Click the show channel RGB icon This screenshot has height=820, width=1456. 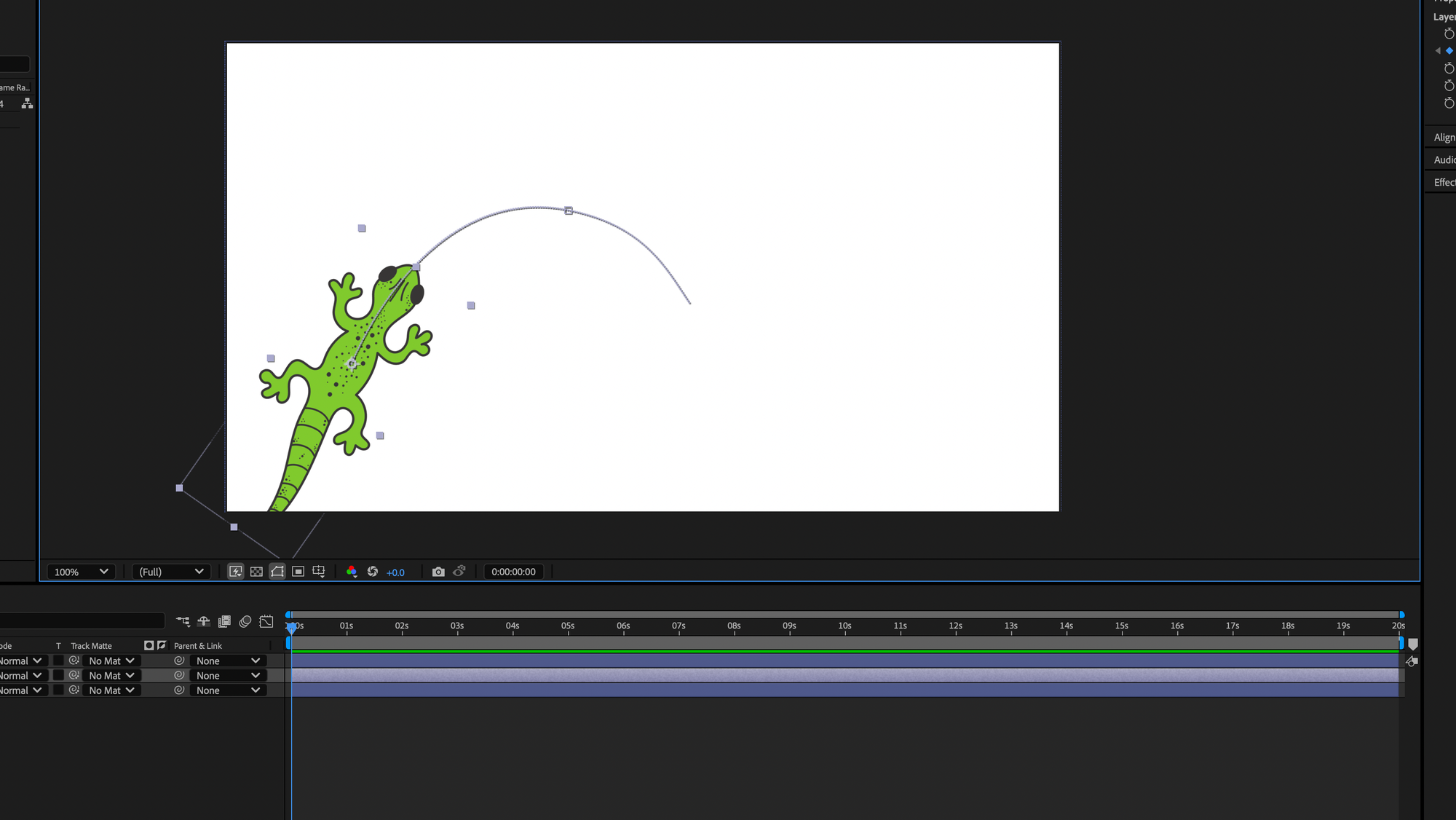(352, 572)
